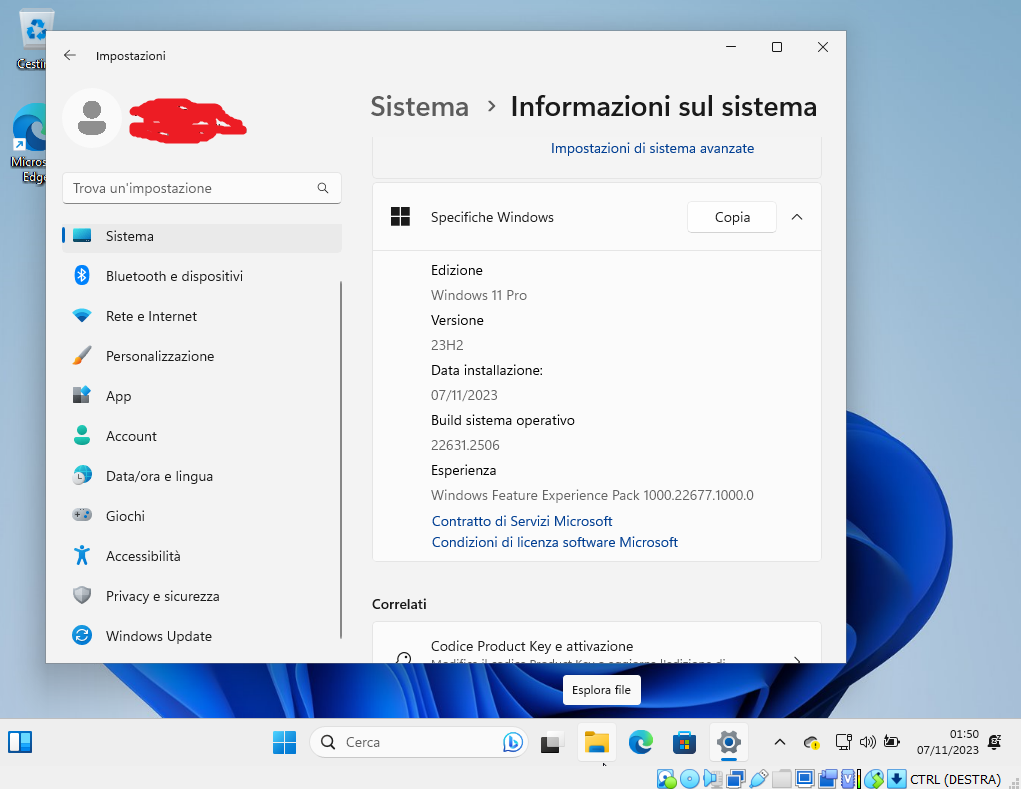Open the clock showing 01:50
Screen dimensions: 1021x789
point(947,742)
